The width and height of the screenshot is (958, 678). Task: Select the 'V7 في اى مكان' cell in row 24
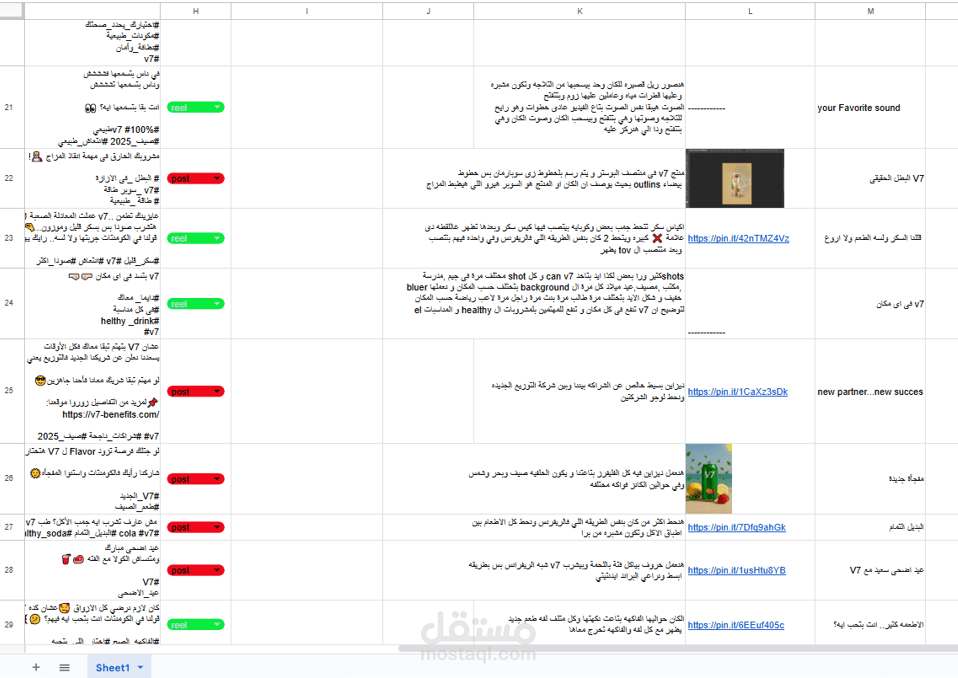(x=870, y=304)
